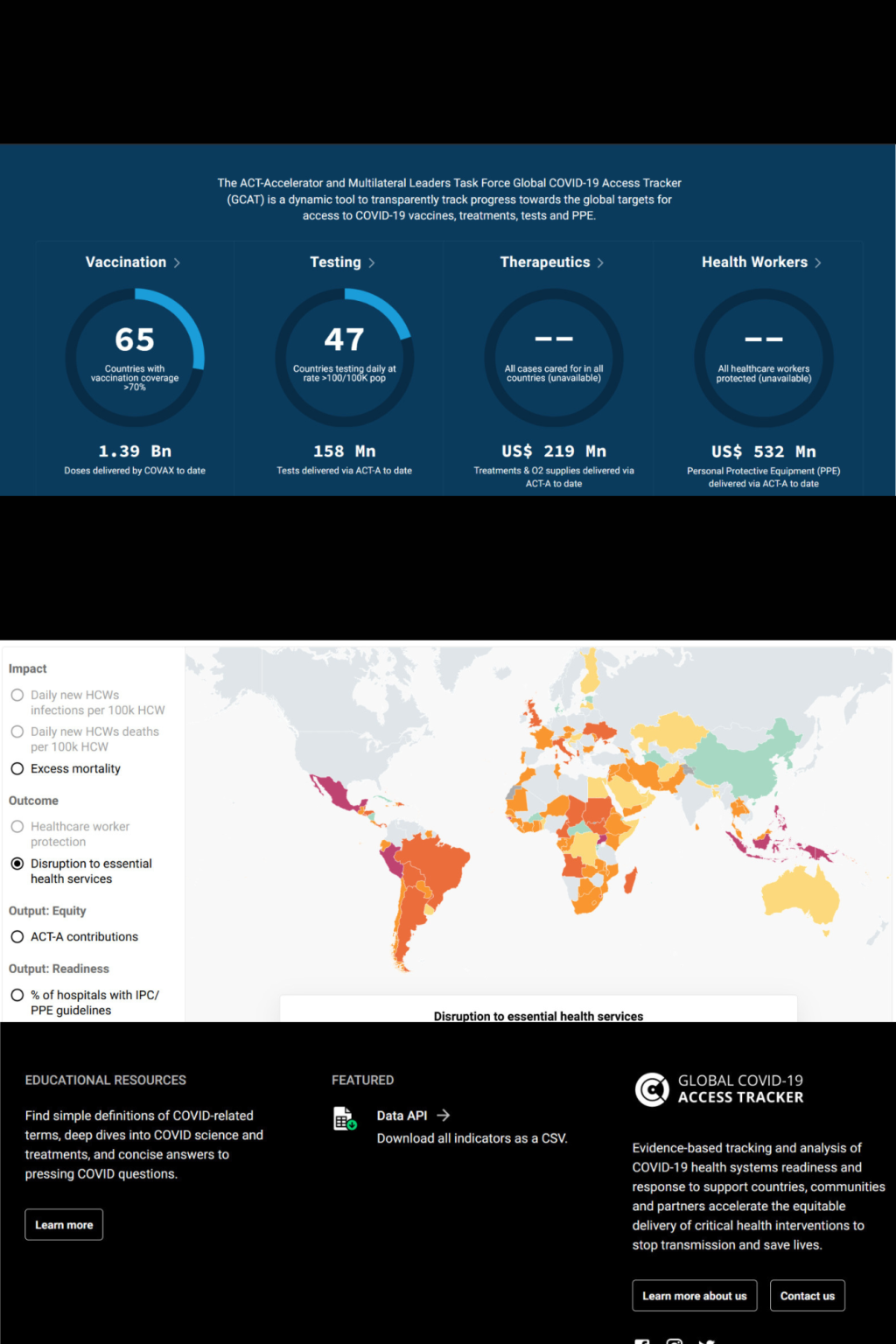Select the Excess mortality radio button
896x1344 pixels.
pyautogui.click(x=17, y=768)
